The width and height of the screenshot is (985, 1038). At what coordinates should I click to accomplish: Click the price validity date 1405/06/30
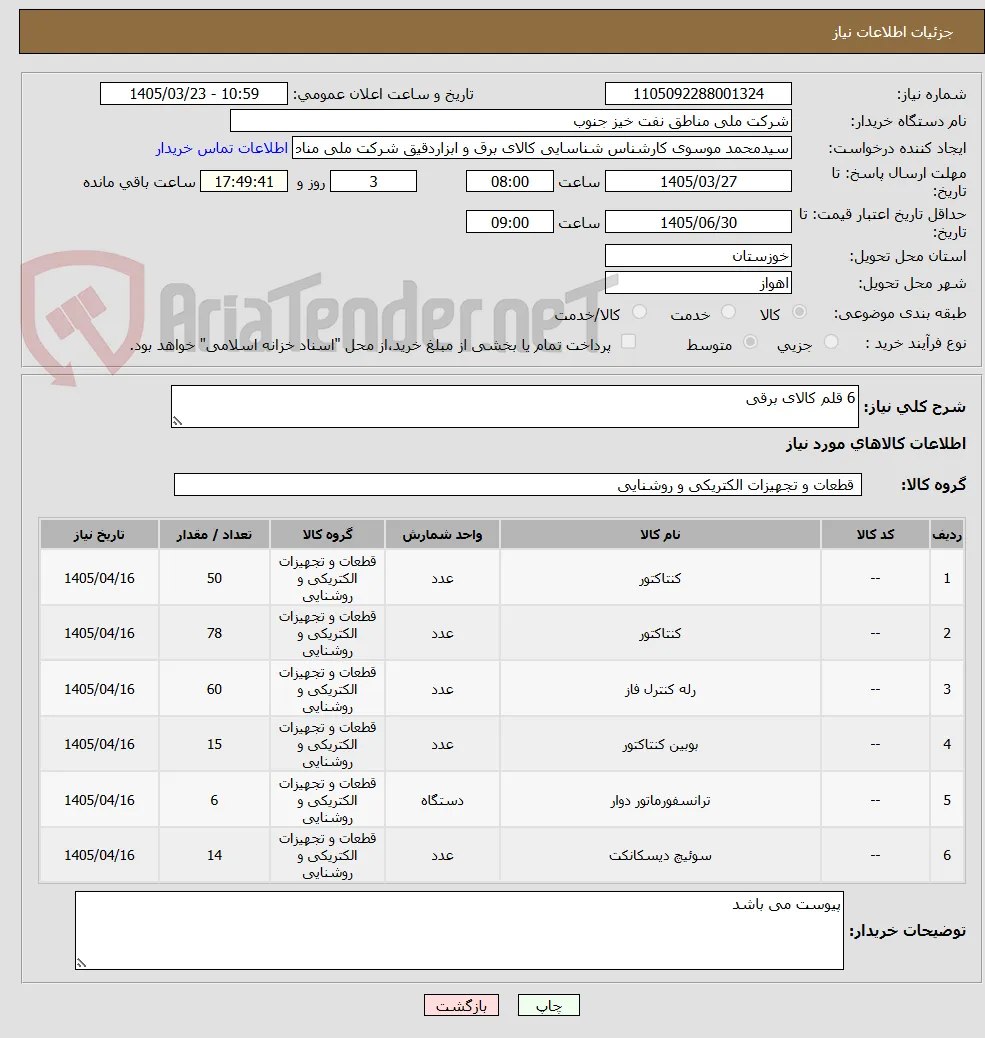click(698, 222)
